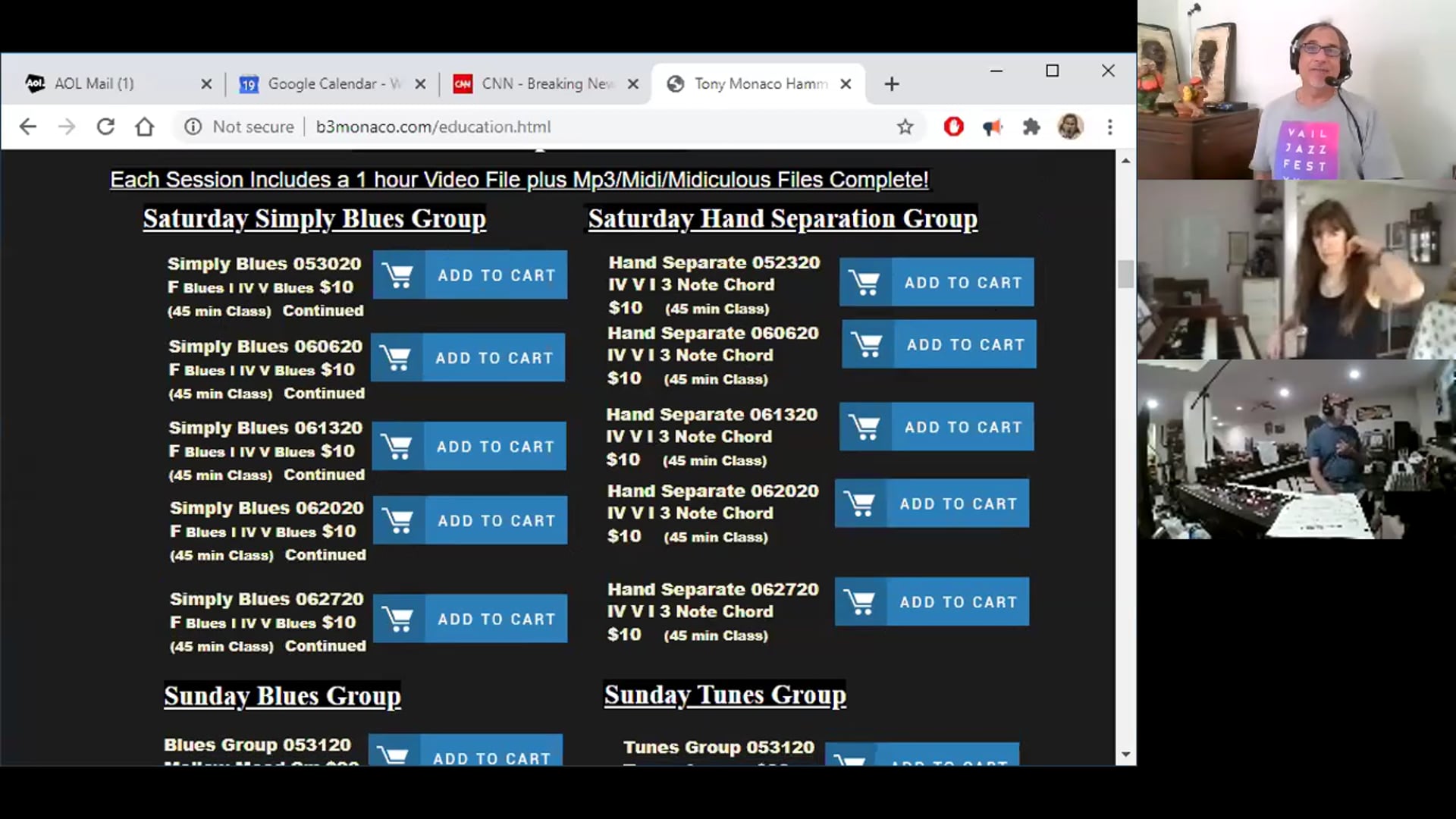Add Simply Blues 061320 to cart
Screen dimensions: 1456x819
(x=469, y=447)
